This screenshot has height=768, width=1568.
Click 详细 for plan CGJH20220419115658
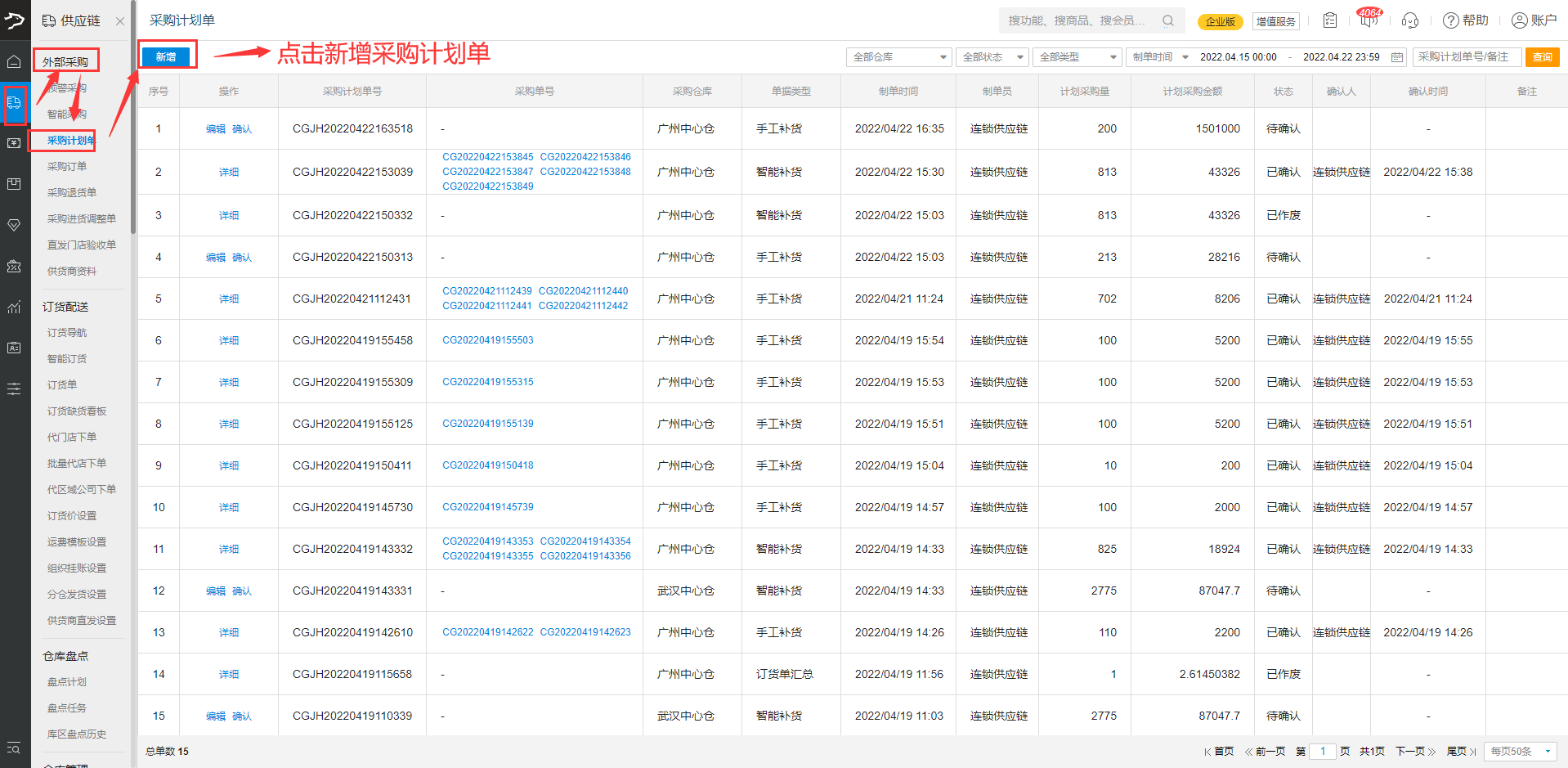[229, 675]
